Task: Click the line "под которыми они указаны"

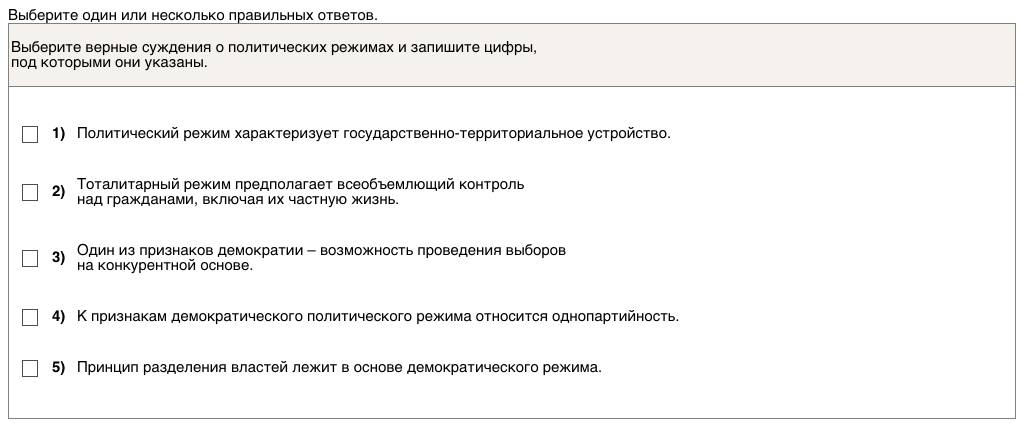Action: pyautogui.click(x=109, y=63)
